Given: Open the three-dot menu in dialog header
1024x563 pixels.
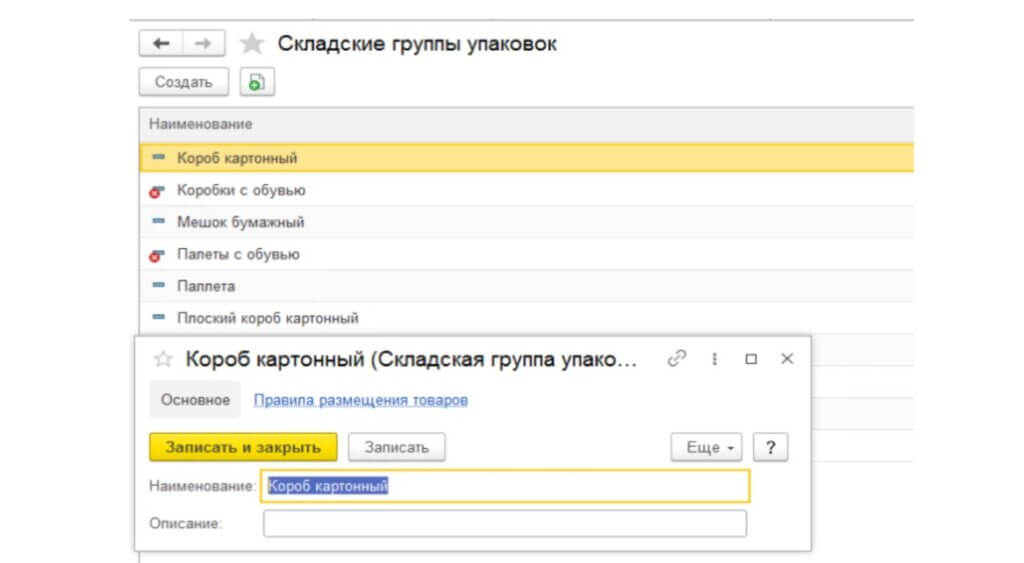Looking at the screenshot, I should [x=714, y=359].
